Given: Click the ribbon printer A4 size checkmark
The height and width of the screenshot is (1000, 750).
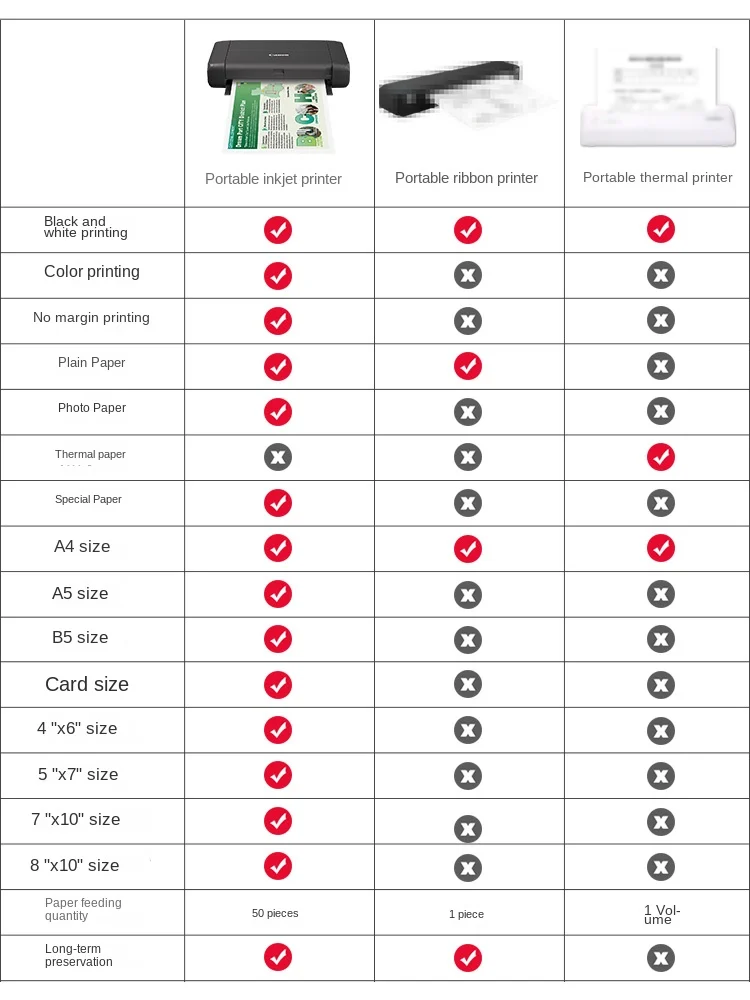Looking at the screenshot, I should (x=468, y=548).
